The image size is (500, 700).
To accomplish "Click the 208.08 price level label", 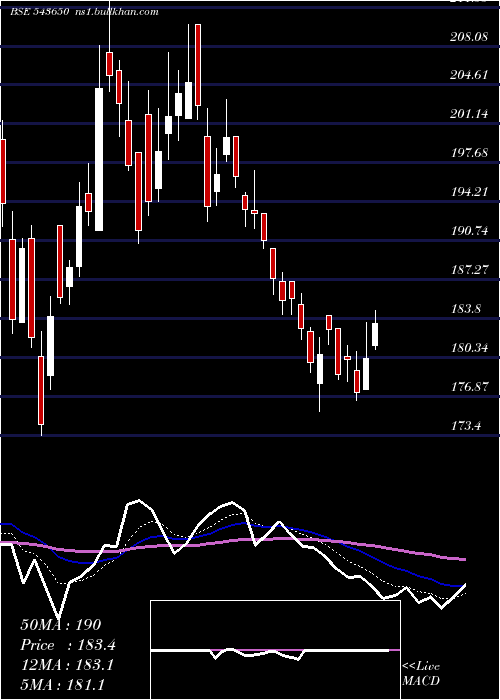I will point(469,37).
